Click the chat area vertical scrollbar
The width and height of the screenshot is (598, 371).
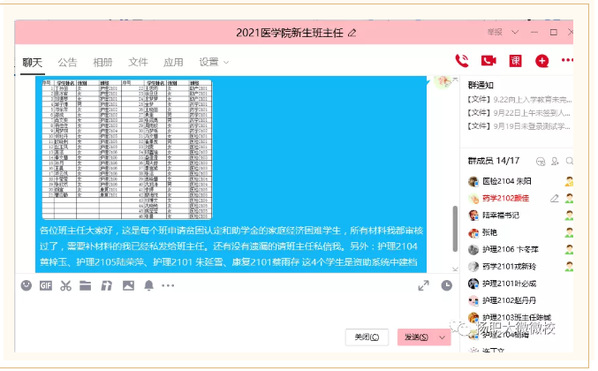tap(455, 229)
